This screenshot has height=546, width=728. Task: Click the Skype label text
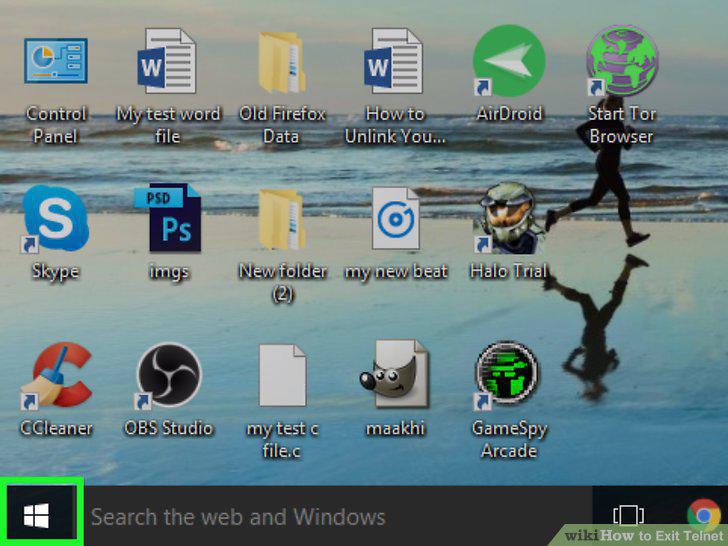[56, 272]
